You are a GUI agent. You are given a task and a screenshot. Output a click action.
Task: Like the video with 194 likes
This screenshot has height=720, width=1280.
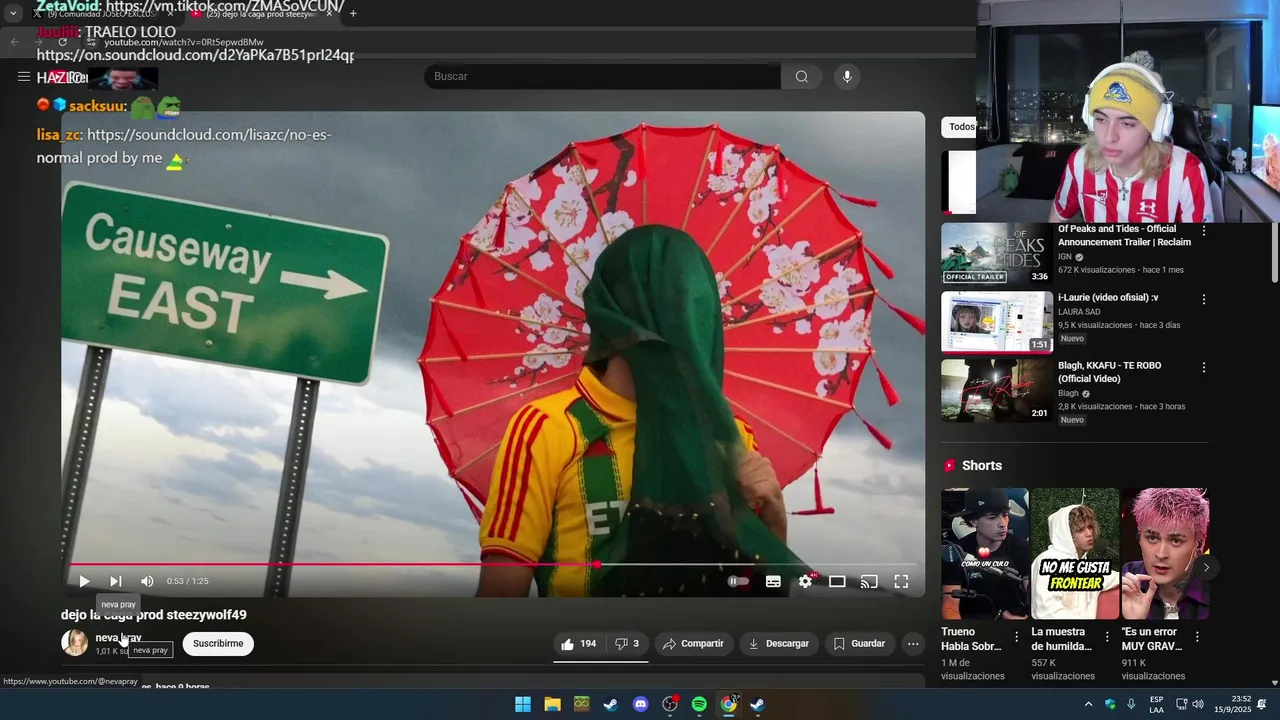pyautogui.click(x=579, y=644)
